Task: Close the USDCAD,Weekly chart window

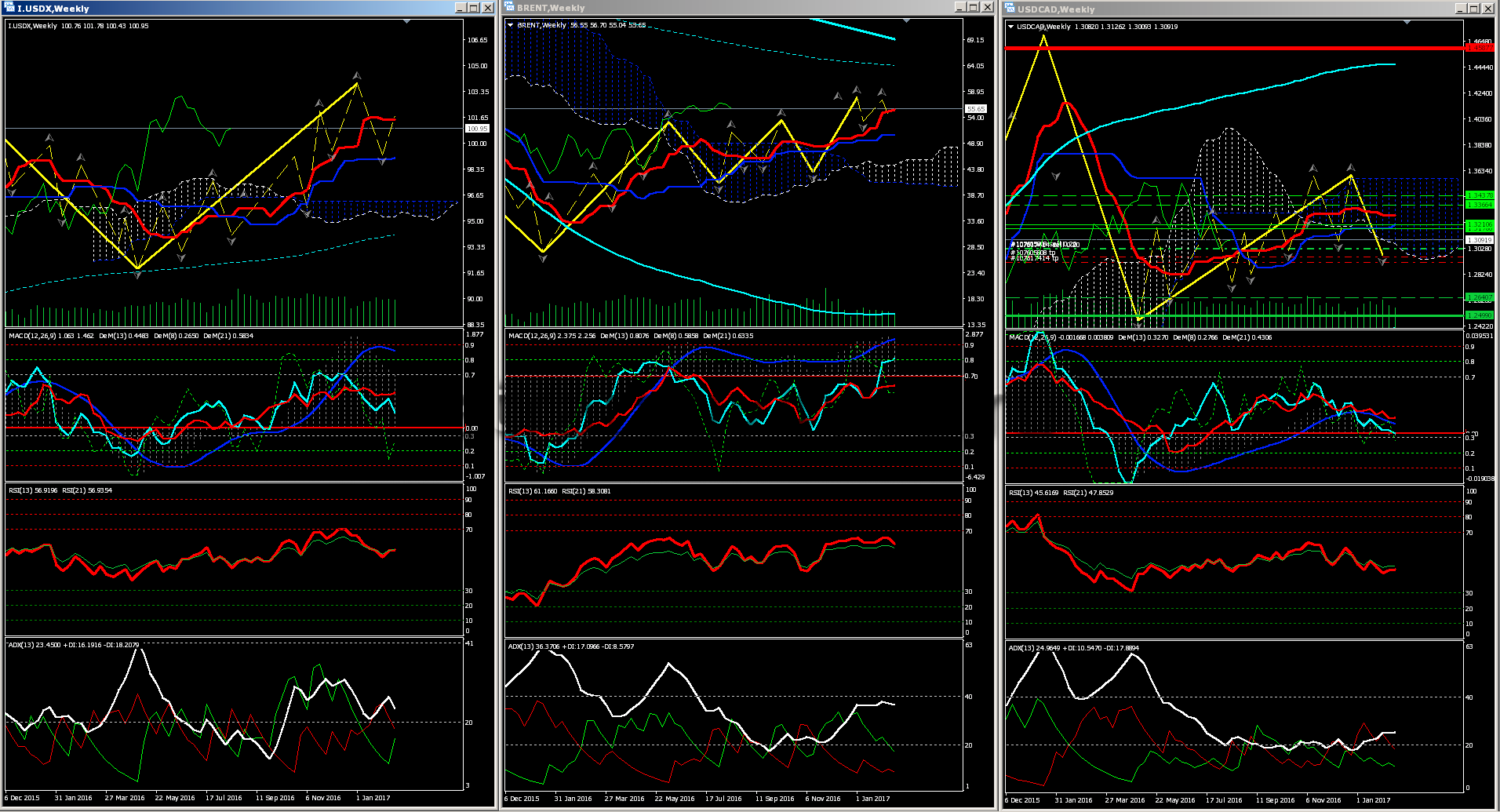Action: (1488, 9)
